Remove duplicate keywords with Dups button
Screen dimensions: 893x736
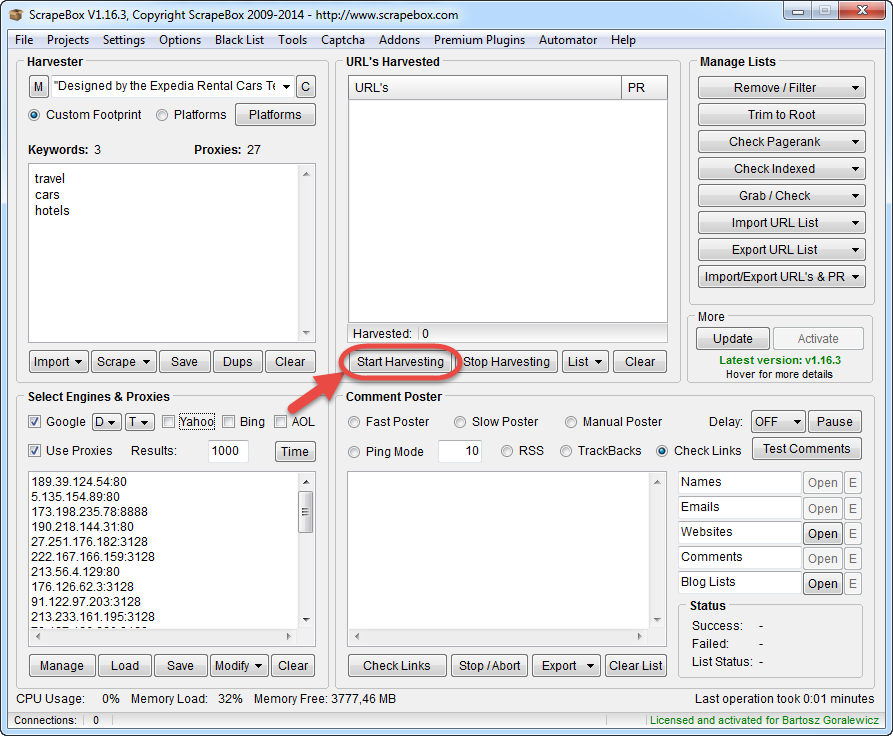pos(237,362)
